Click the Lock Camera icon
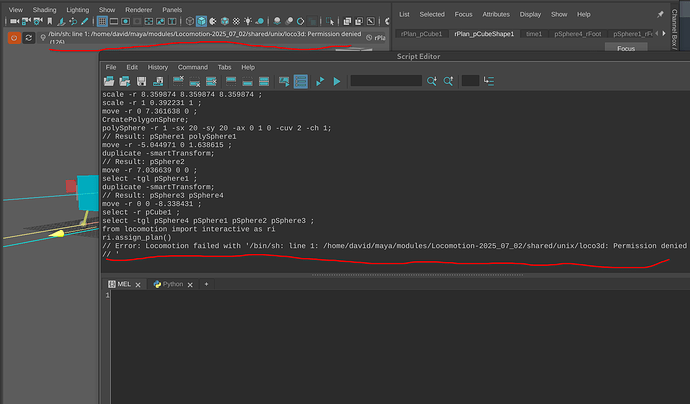The height and width of the screenshot is (404, 690). pos(26,21)
